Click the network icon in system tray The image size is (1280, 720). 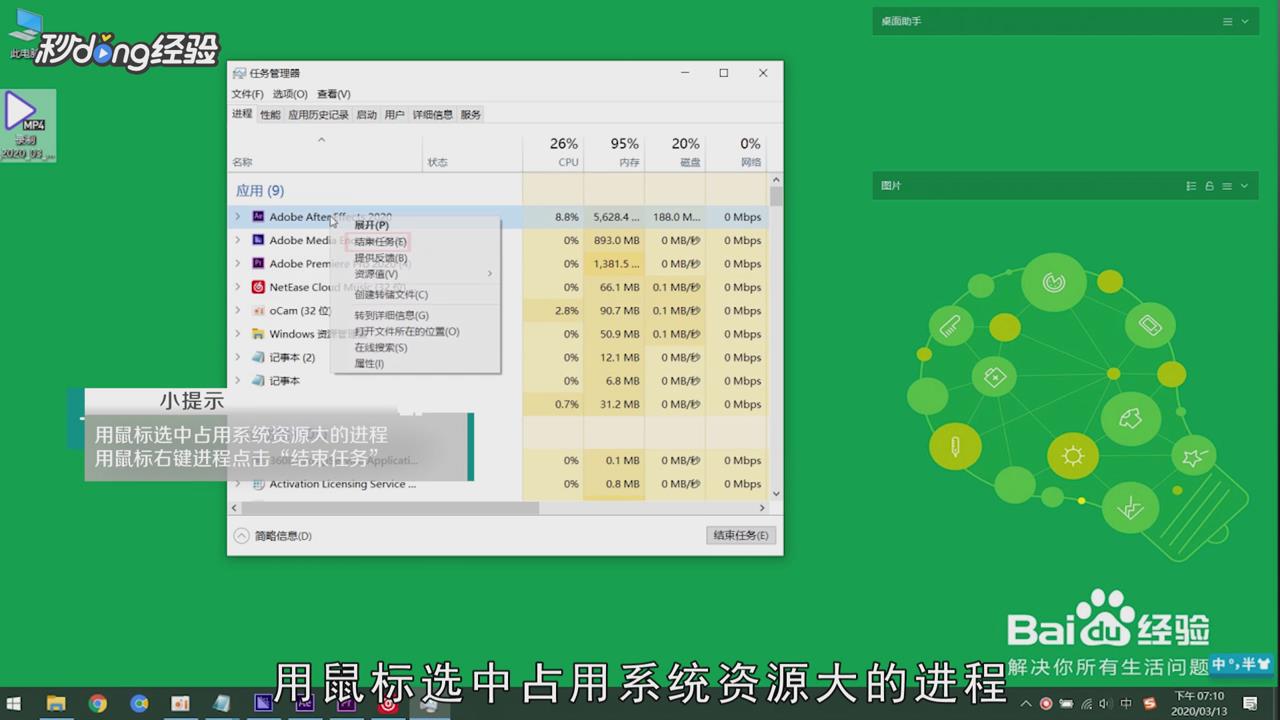[x=1086, y=704]
